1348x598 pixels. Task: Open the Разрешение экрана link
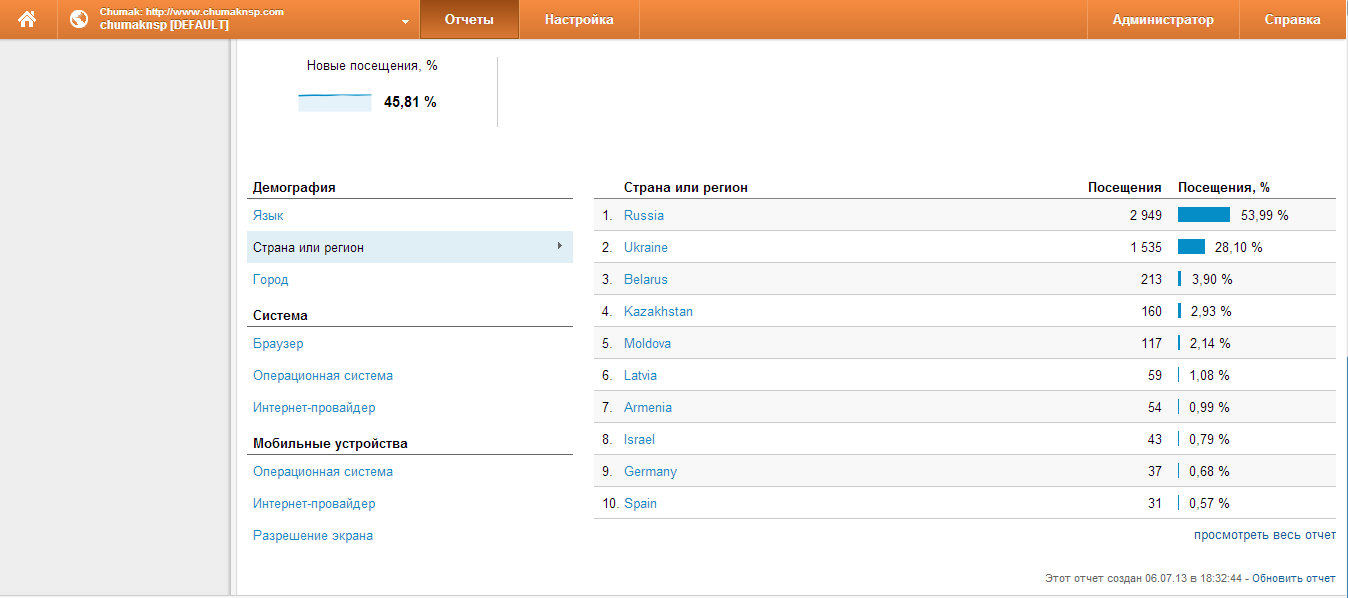313,535
